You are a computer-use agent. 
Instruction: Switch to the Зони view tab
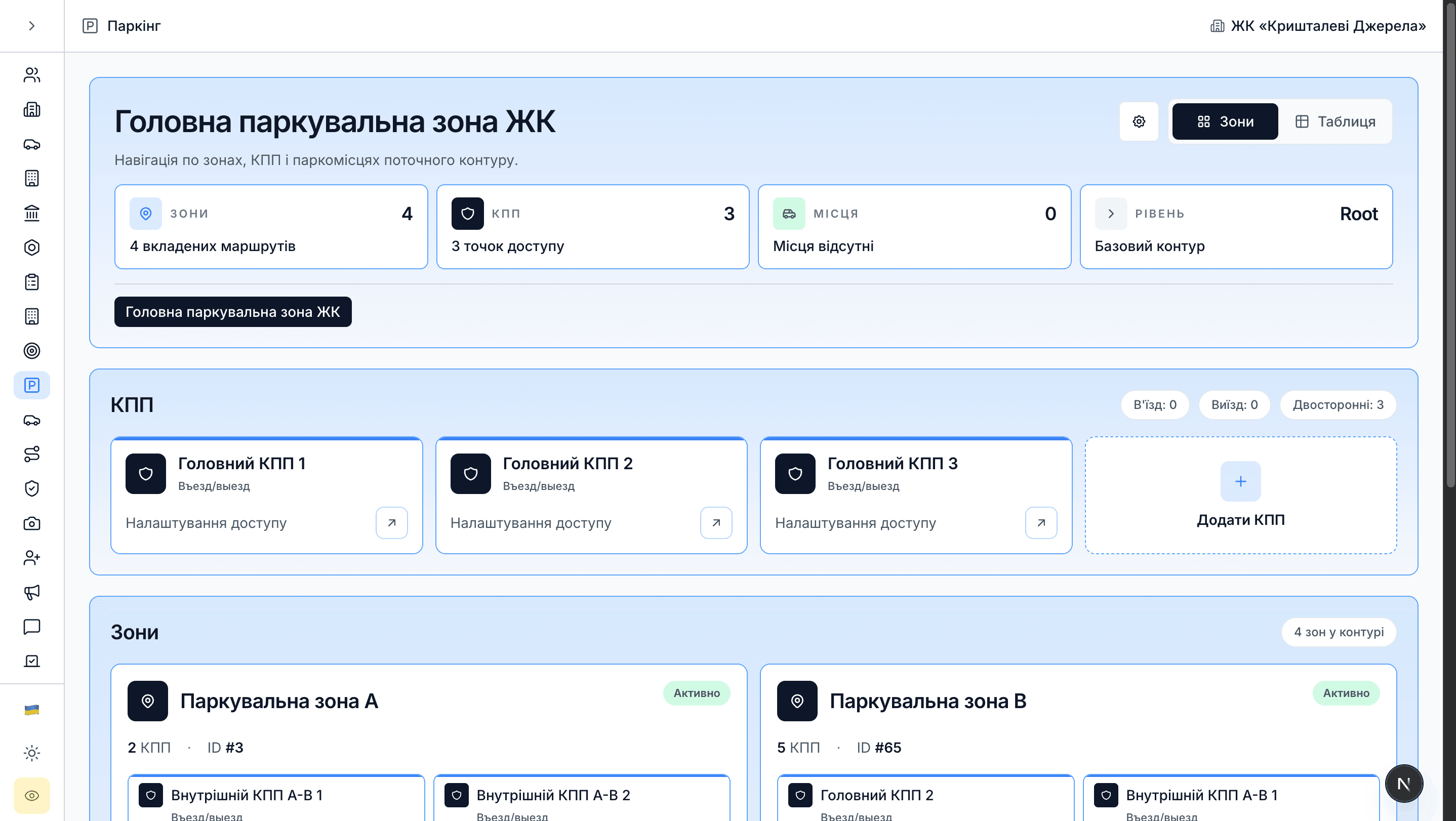(x=1225, y=121)
